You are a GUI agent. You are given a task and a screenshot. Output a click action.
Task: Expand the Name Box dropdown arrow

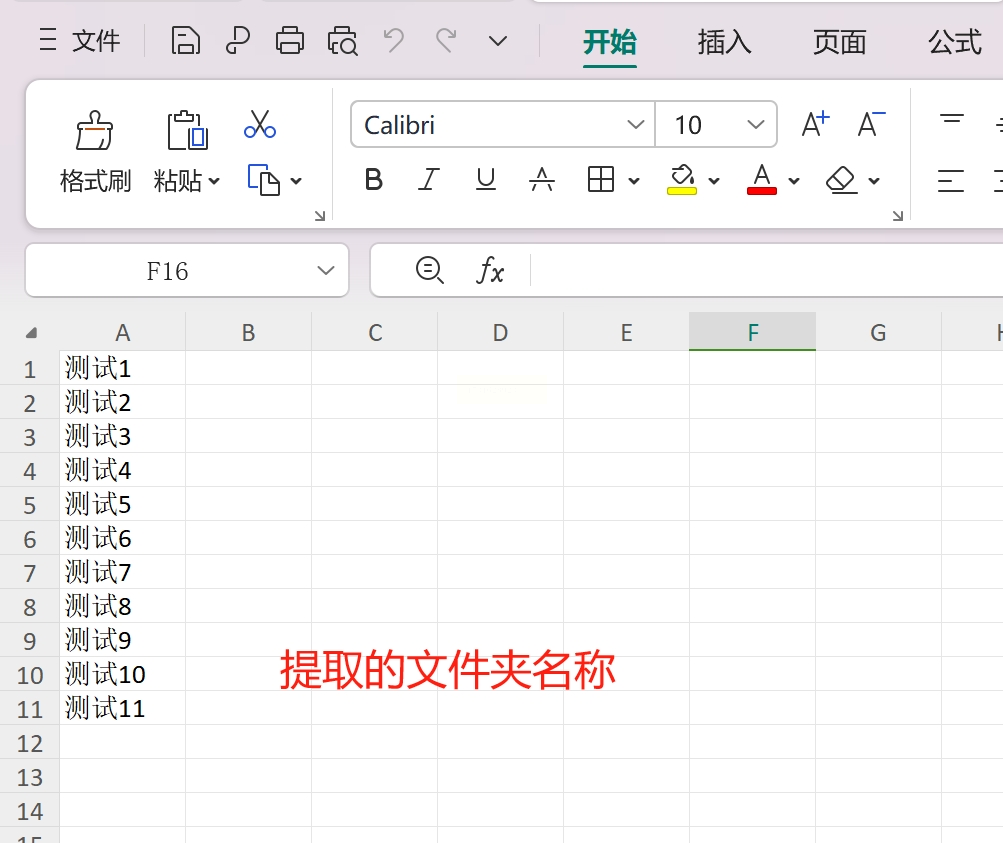326,271
